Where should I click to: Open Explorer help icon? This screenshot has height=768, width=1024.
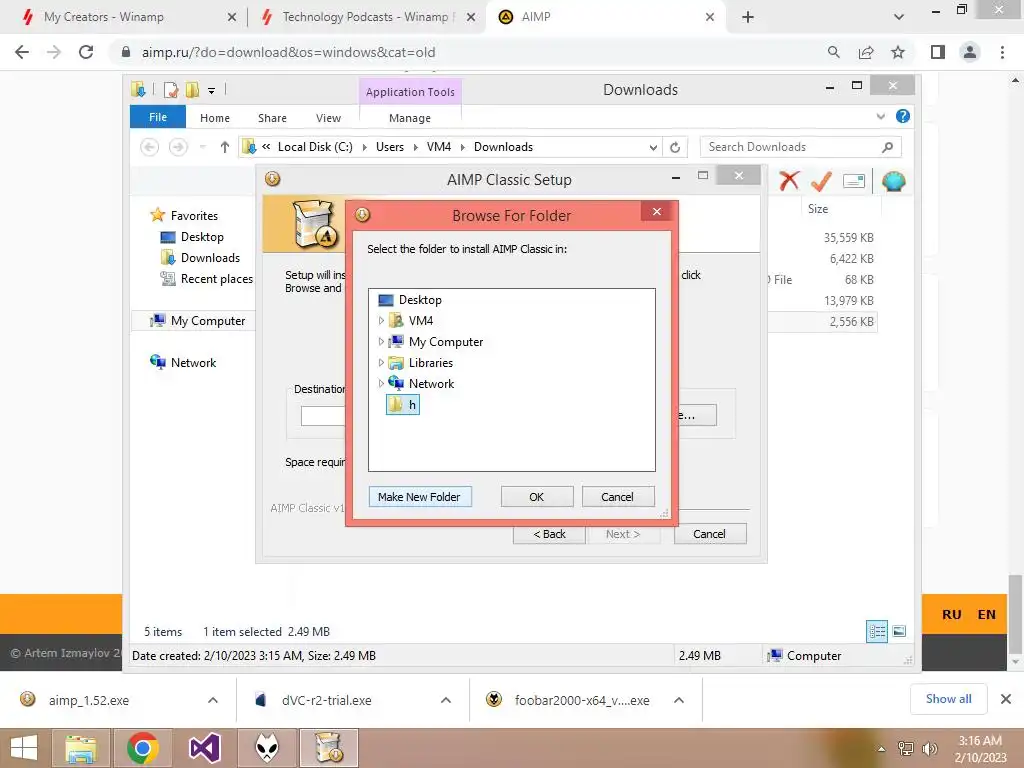903,116
